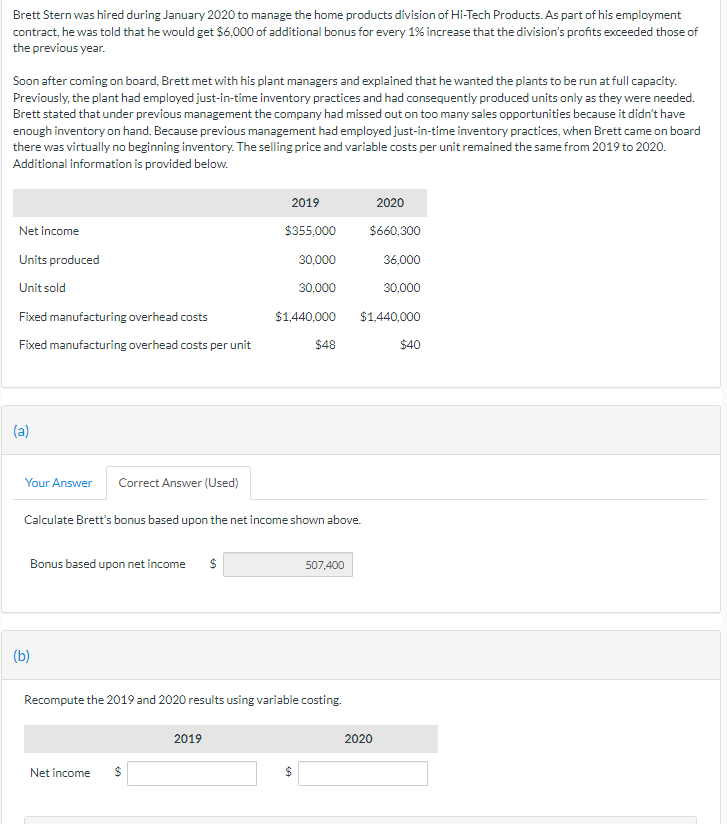Click the Calculate Brett's bonus instruction text
This screenshot has height=824, width=727.
pyautogui.click(x=192, y=520)
